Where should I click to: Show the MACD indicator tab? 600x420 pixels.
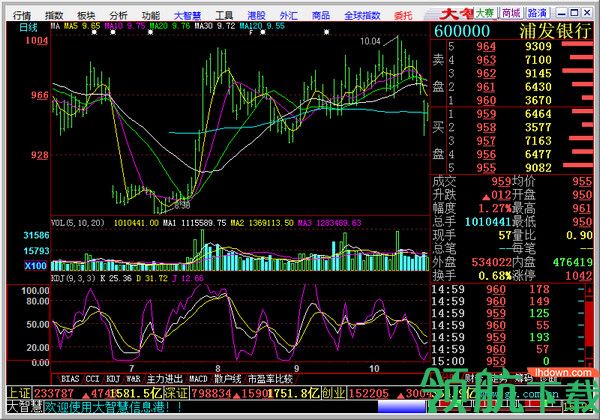click(198, 379)
